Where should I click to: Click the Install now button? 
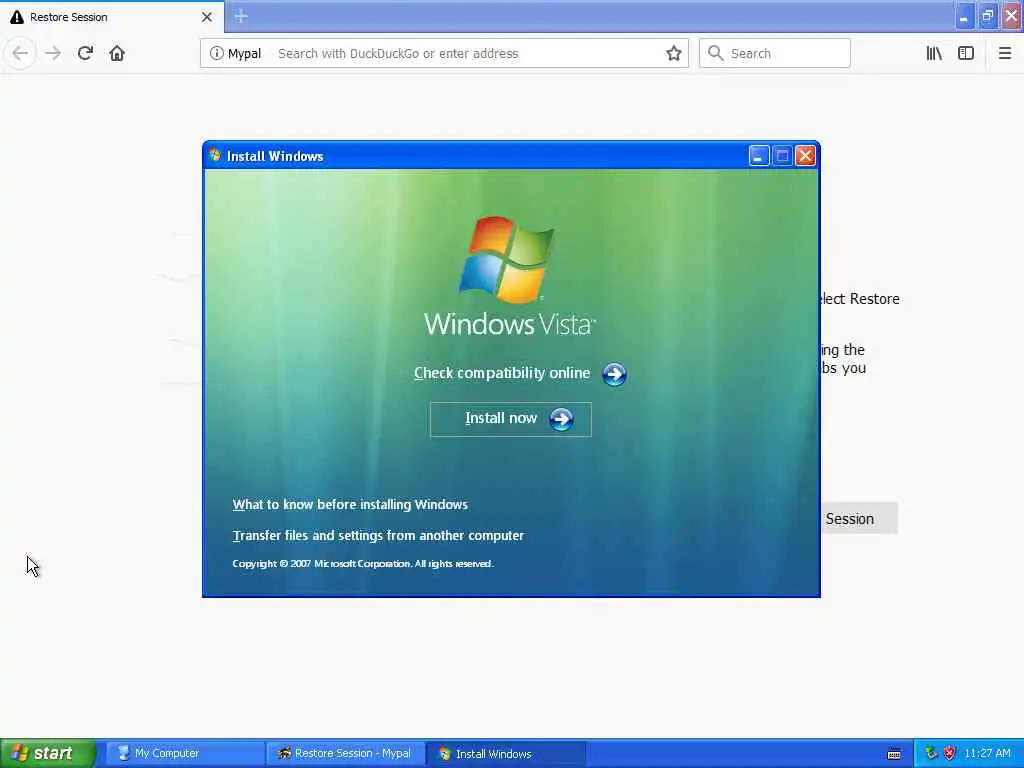511,419
